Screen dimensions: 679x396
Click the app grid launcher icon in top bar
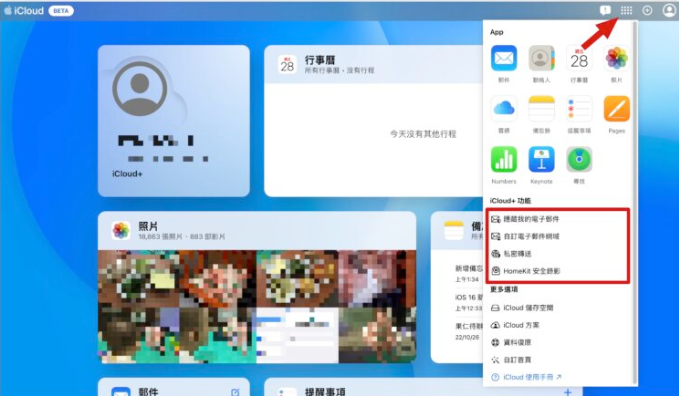tap(626, 10)
